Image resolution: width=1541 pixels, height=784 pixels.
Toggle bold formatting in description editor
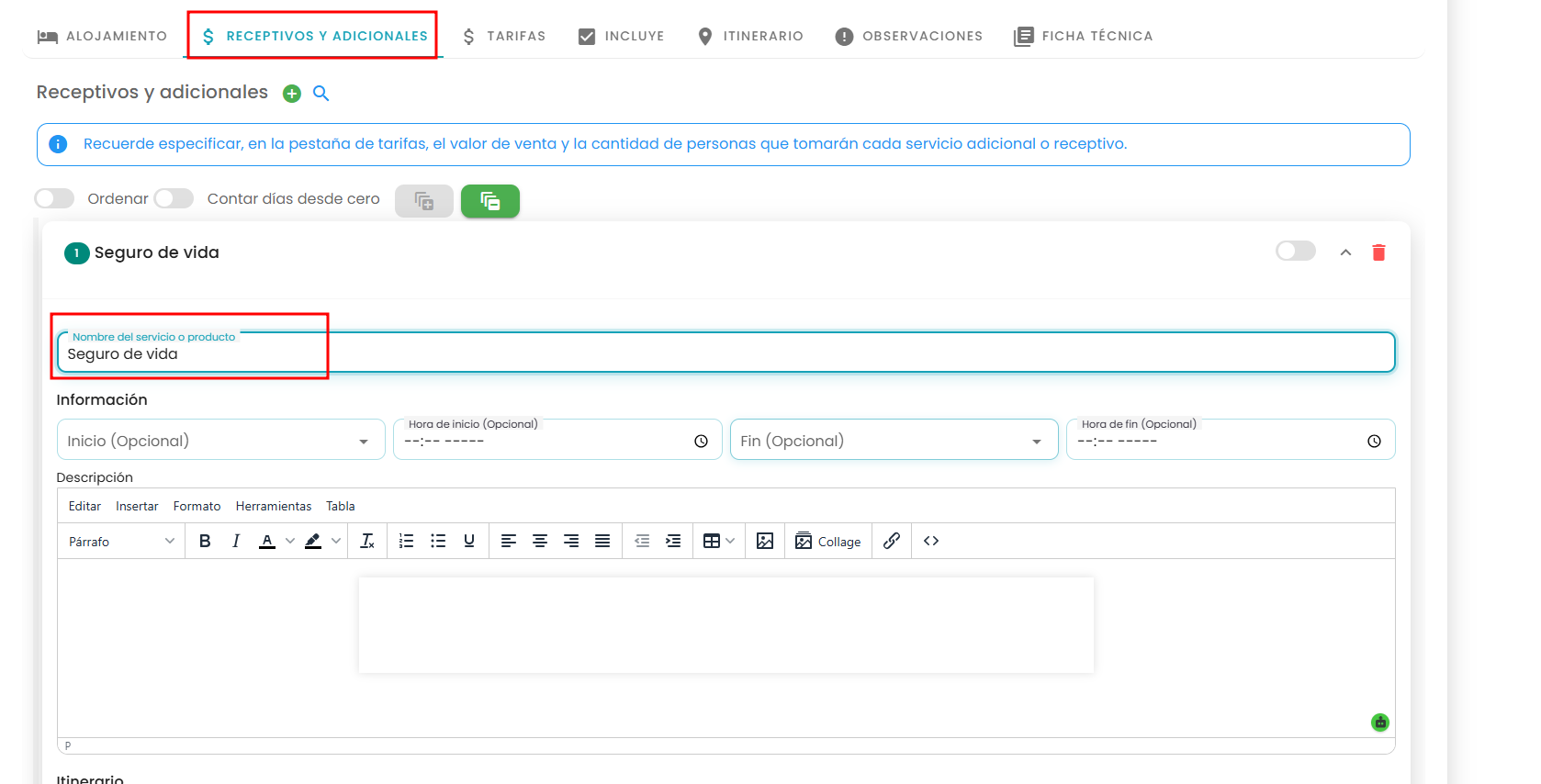(x=205, y=541)
